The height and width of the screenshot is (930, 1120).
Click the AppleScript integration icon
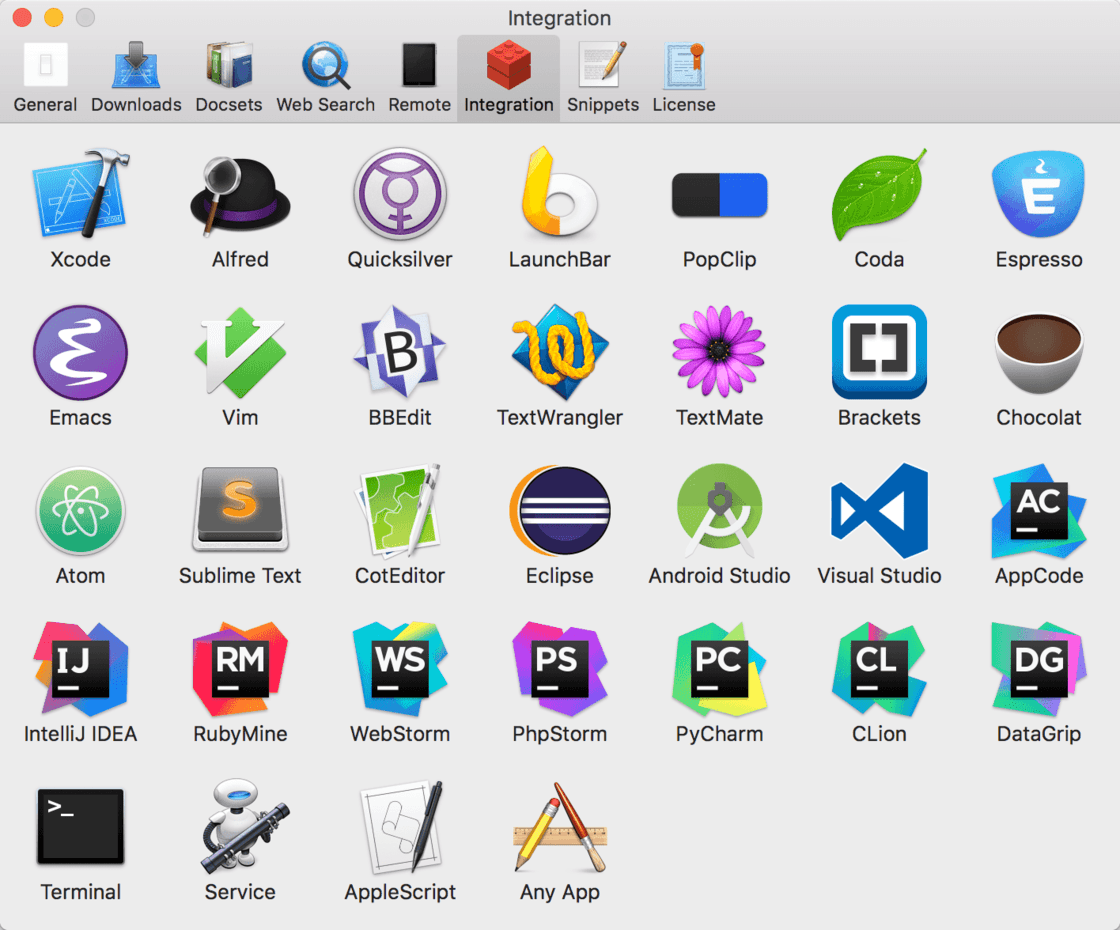401,826
